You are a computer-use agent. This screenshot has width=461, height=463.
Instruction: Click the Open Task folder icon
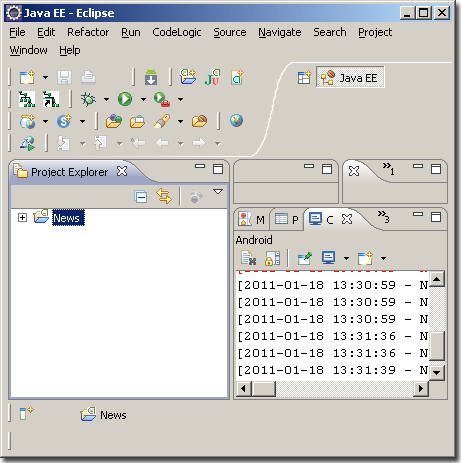(137, 121)
